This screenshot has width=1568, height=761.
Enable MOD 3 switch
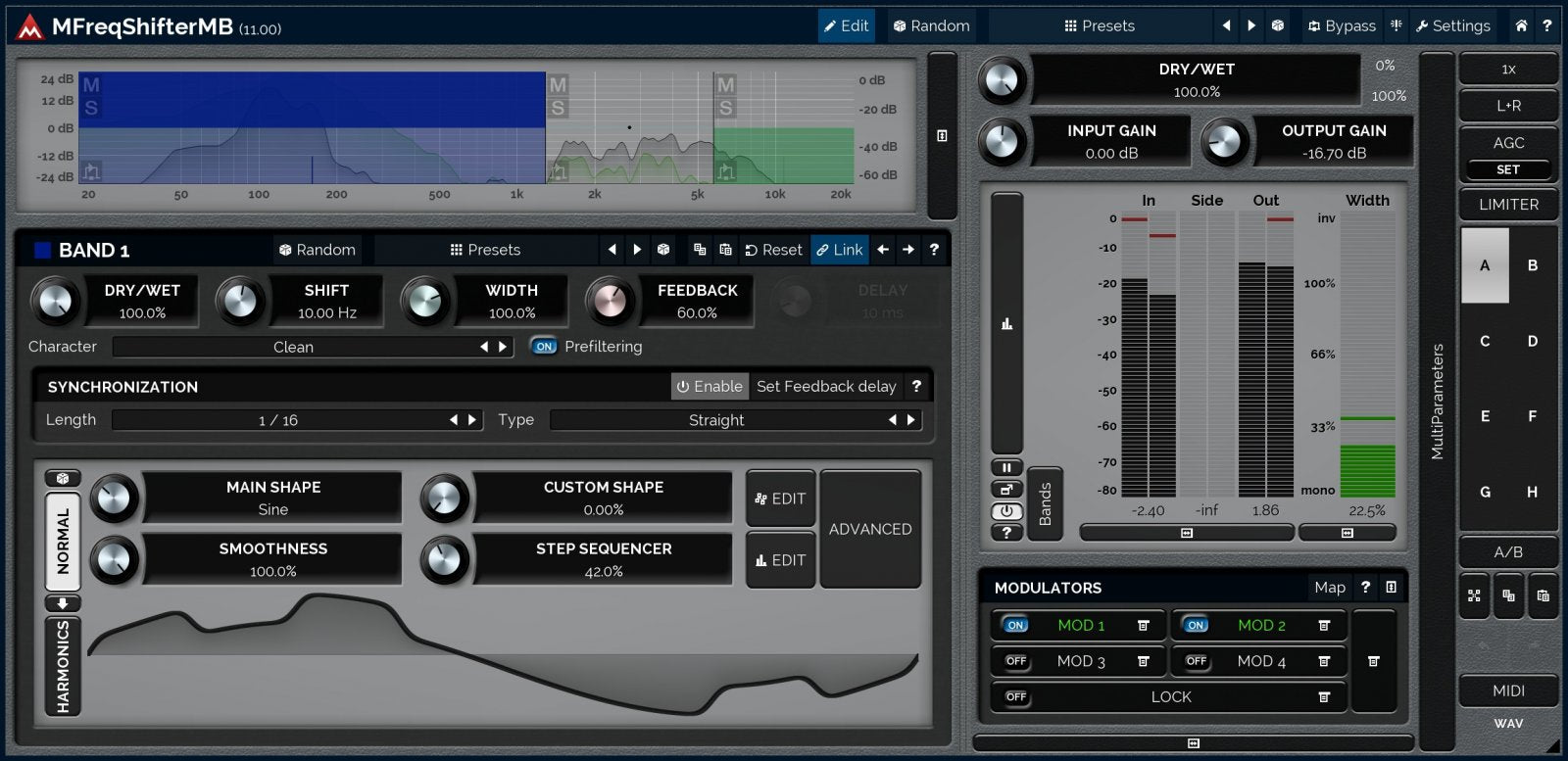(x=1016, y=661)
